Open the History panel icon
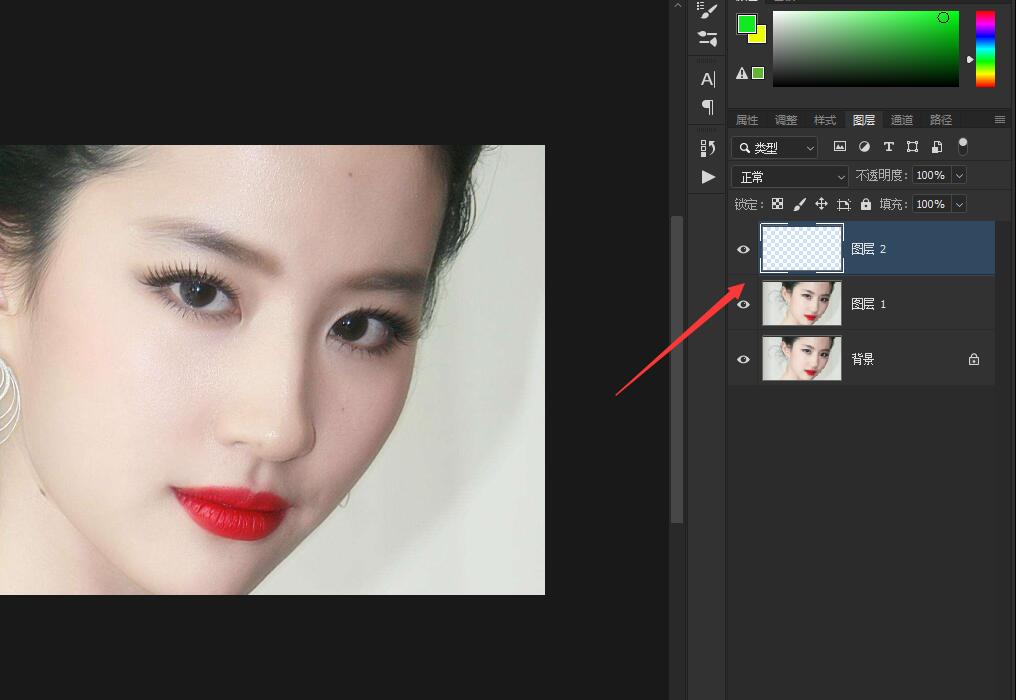This screenshot has height=700, width=1016. point(707,146)
